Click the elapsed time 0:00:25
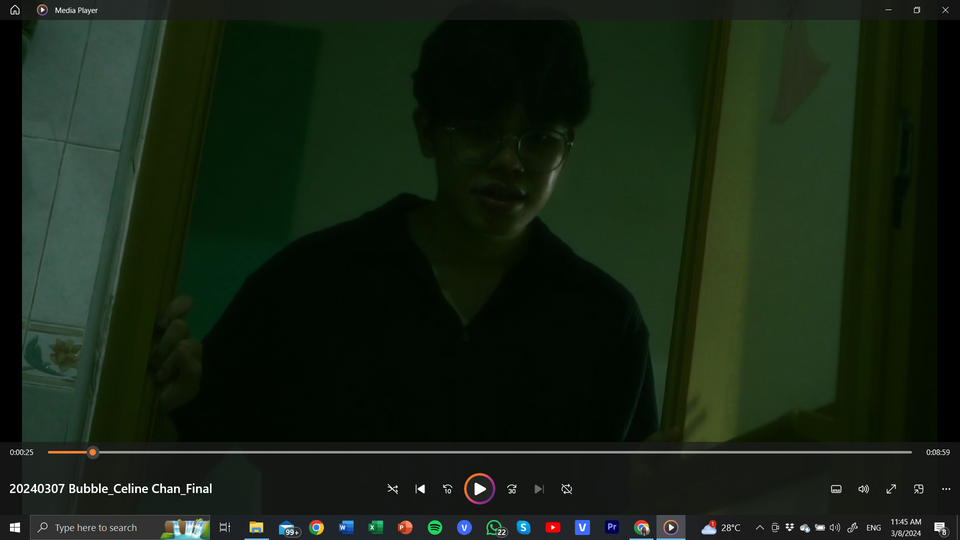The width and height of the screenshot is (960, 540). (x=21, y=452)
